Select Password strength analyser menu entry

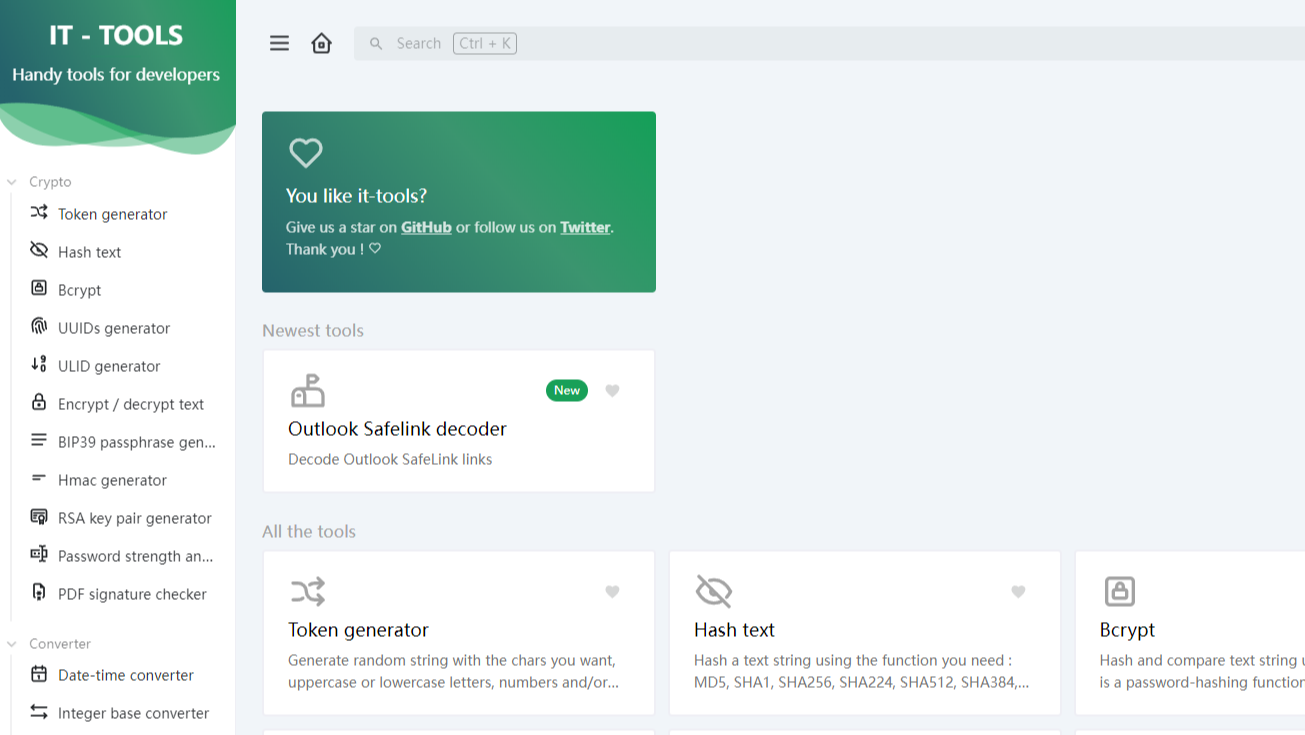[136, 556]
